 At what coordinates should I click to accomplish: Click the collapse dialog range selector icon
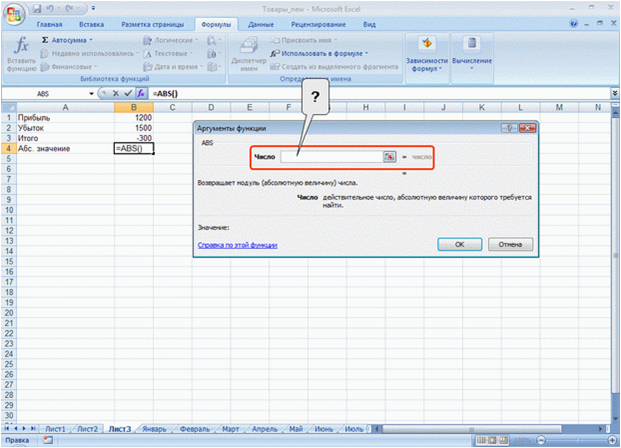point(389,157)
